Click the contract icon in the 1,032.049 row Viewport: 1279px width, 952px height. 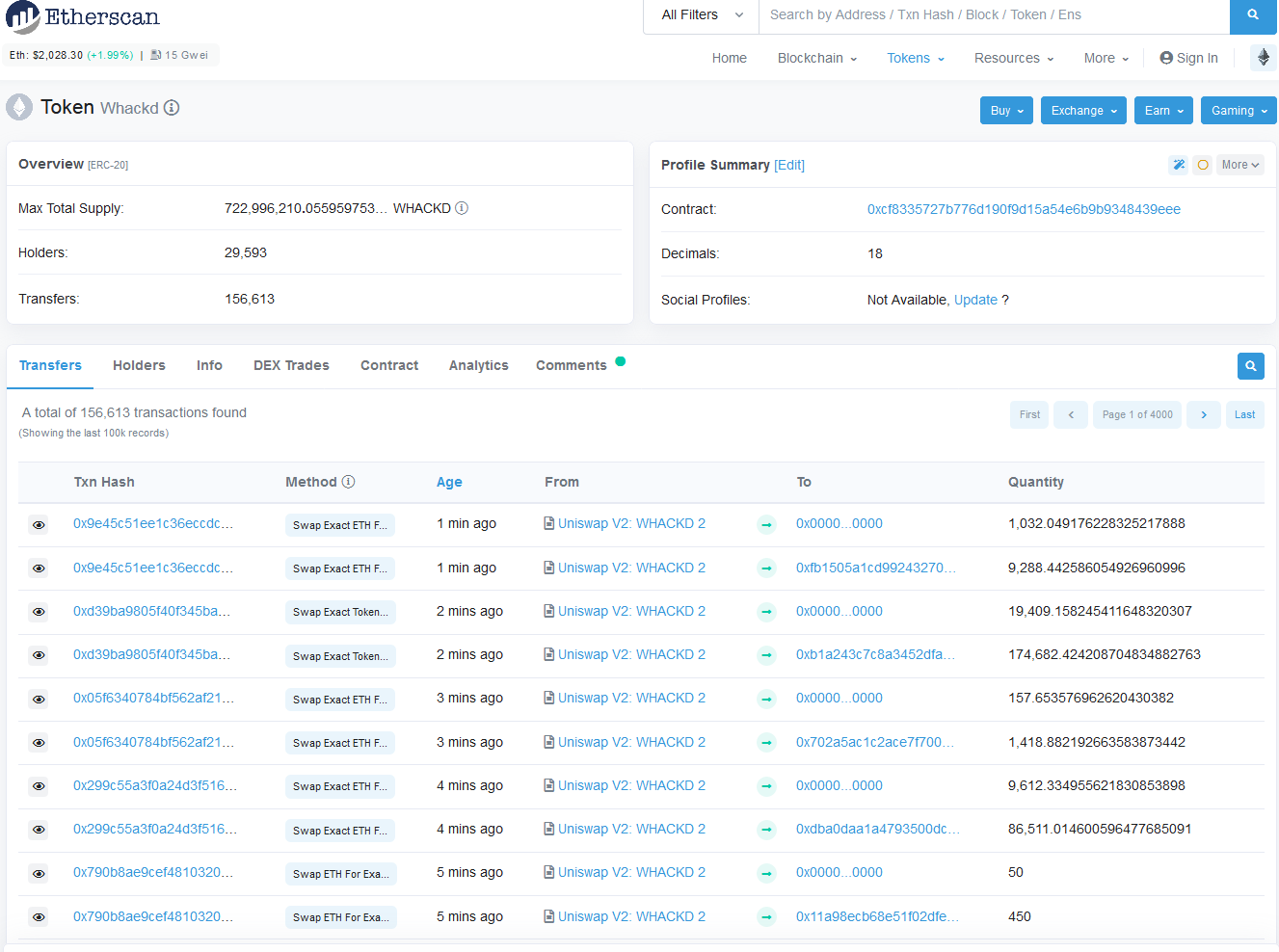click(x=548, y=523)
